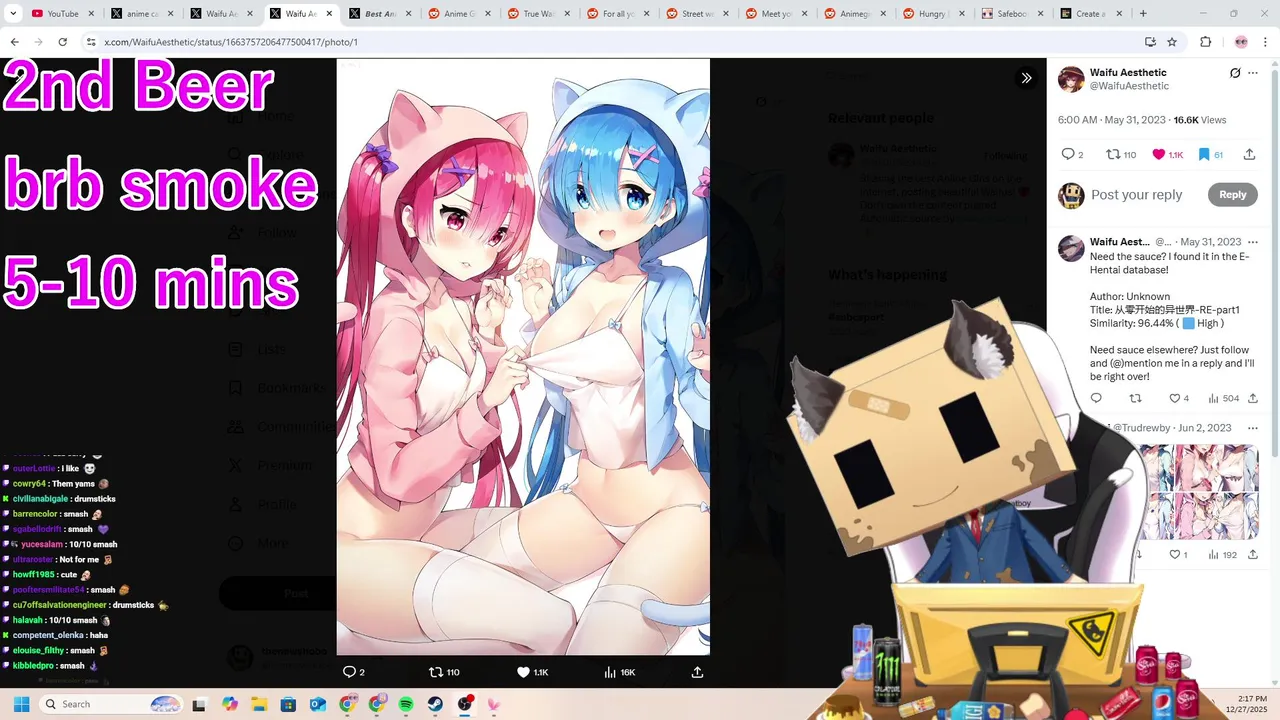
Task: Bookmark this page with the star icon
Action: [x=1172, y=42]
